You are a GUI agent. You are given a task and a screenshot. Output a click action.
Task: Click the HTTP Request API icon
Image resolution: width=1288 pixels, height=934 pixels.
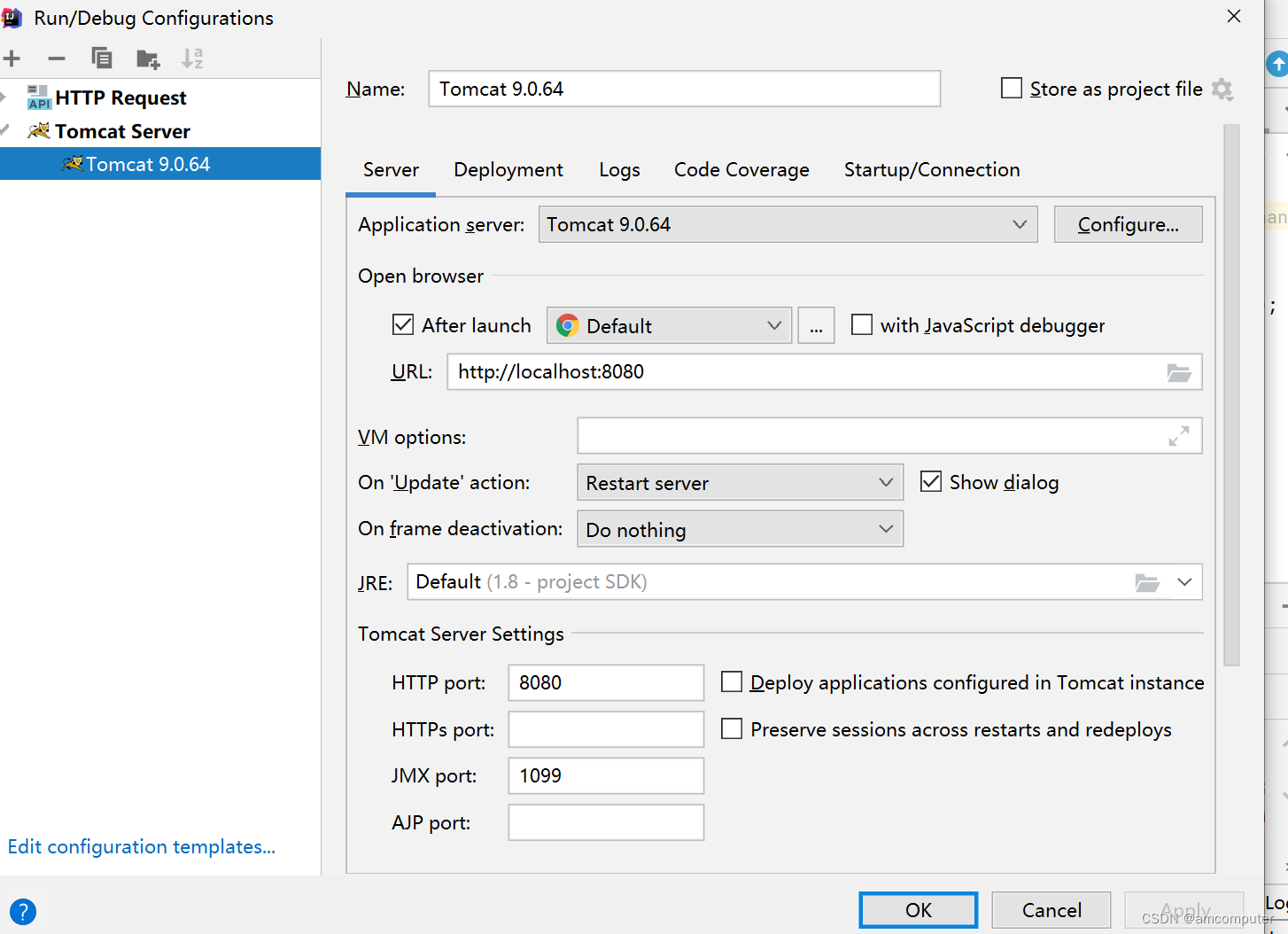click(x=39, y=97)
